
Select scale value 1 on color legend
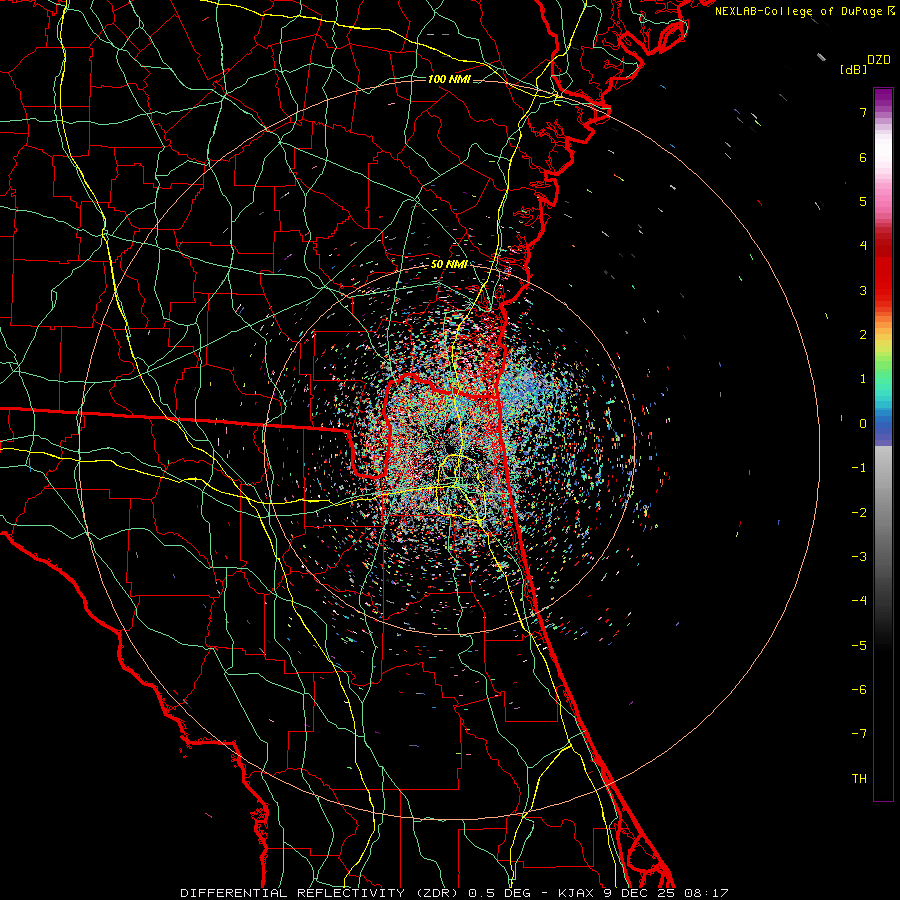point(863,379)
